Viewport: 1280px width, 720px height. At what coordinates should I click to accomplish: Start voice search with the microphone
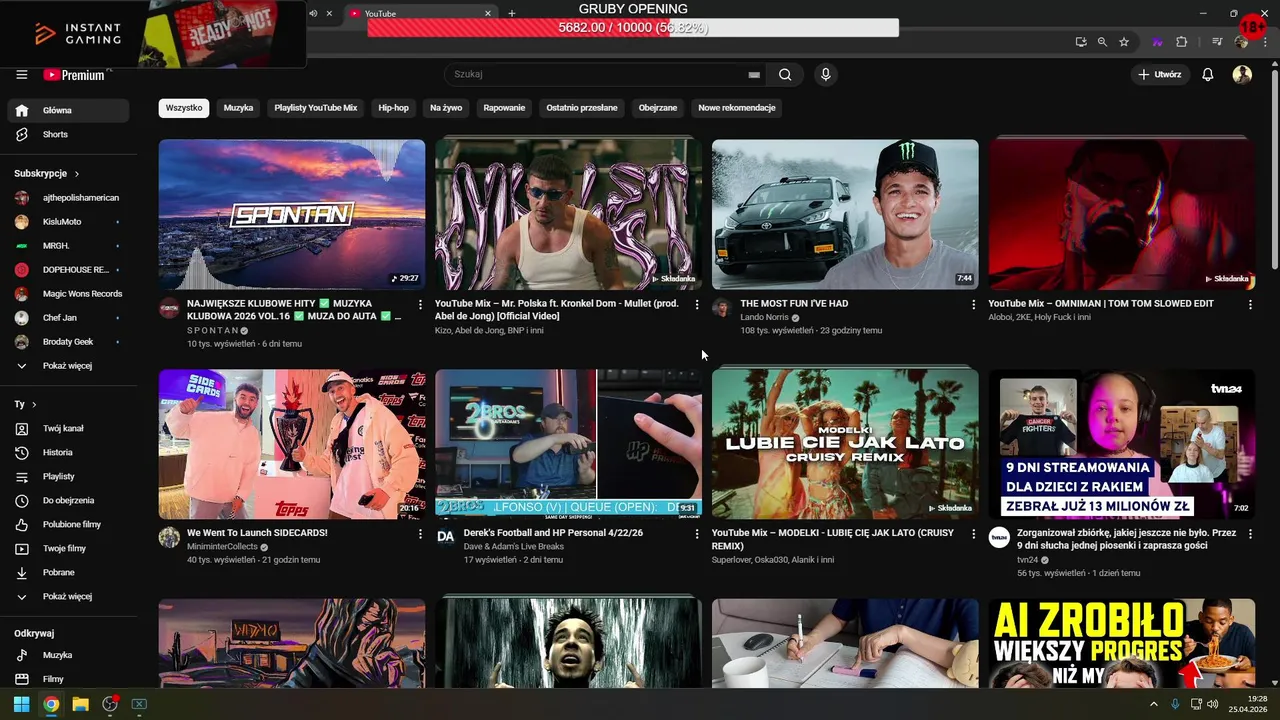click(825, 75)
